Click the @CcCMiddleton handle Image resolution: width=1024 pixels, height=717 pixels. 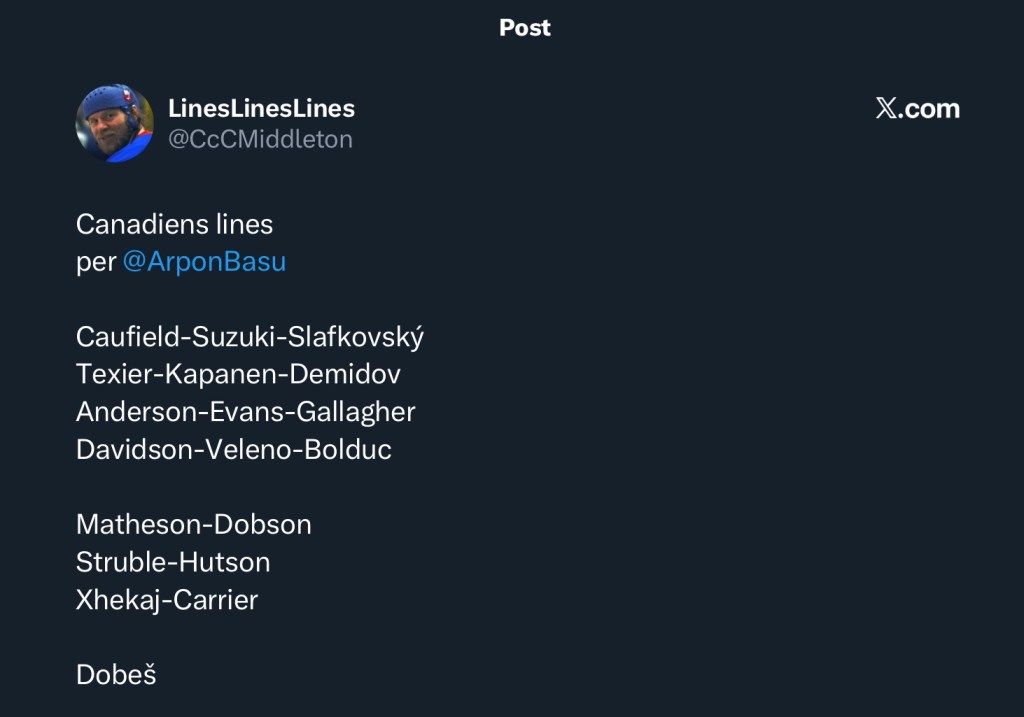click(260, 139)
